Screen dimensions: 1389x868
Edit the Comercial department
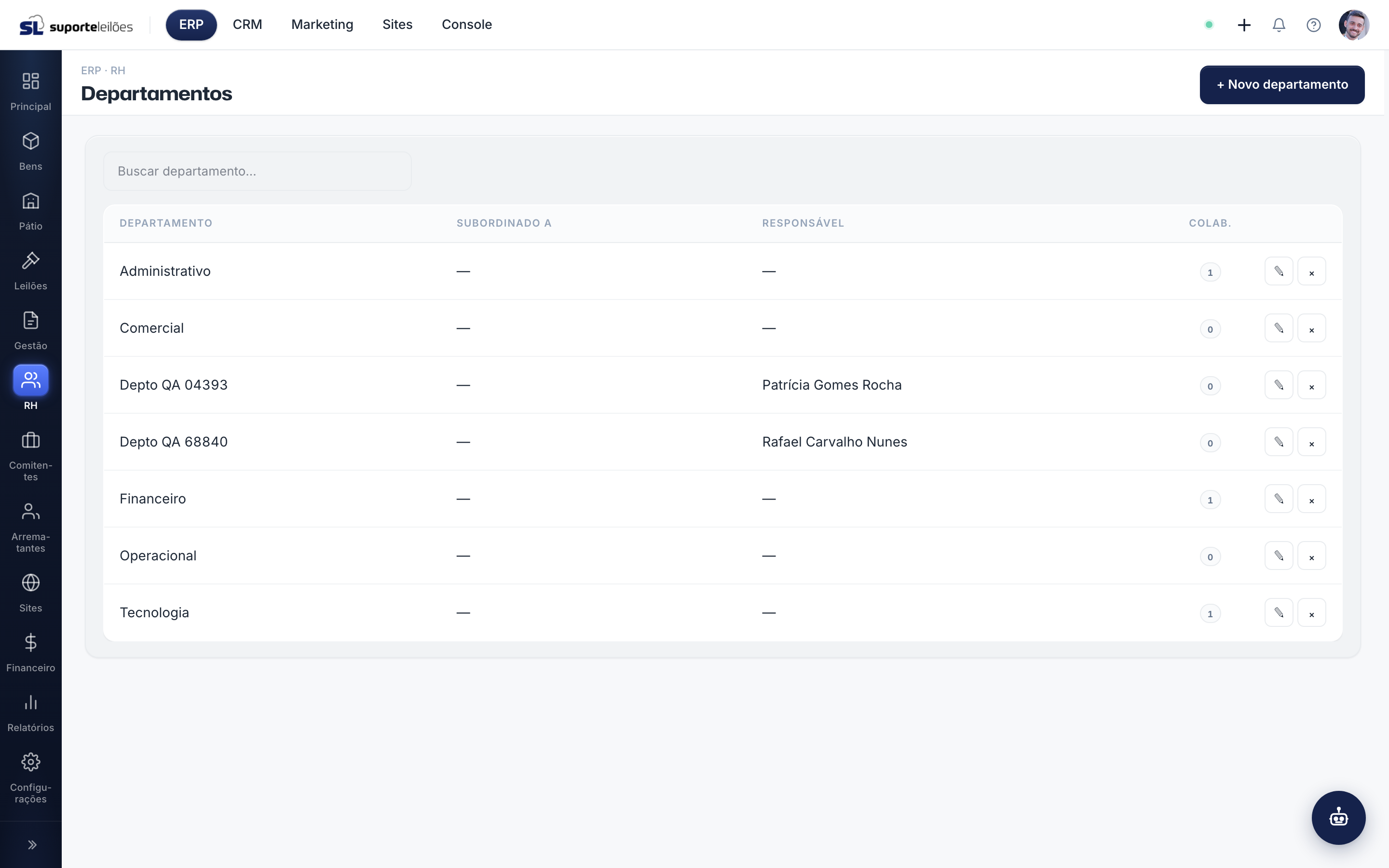pyautogui.click(x=1278, y=328)
